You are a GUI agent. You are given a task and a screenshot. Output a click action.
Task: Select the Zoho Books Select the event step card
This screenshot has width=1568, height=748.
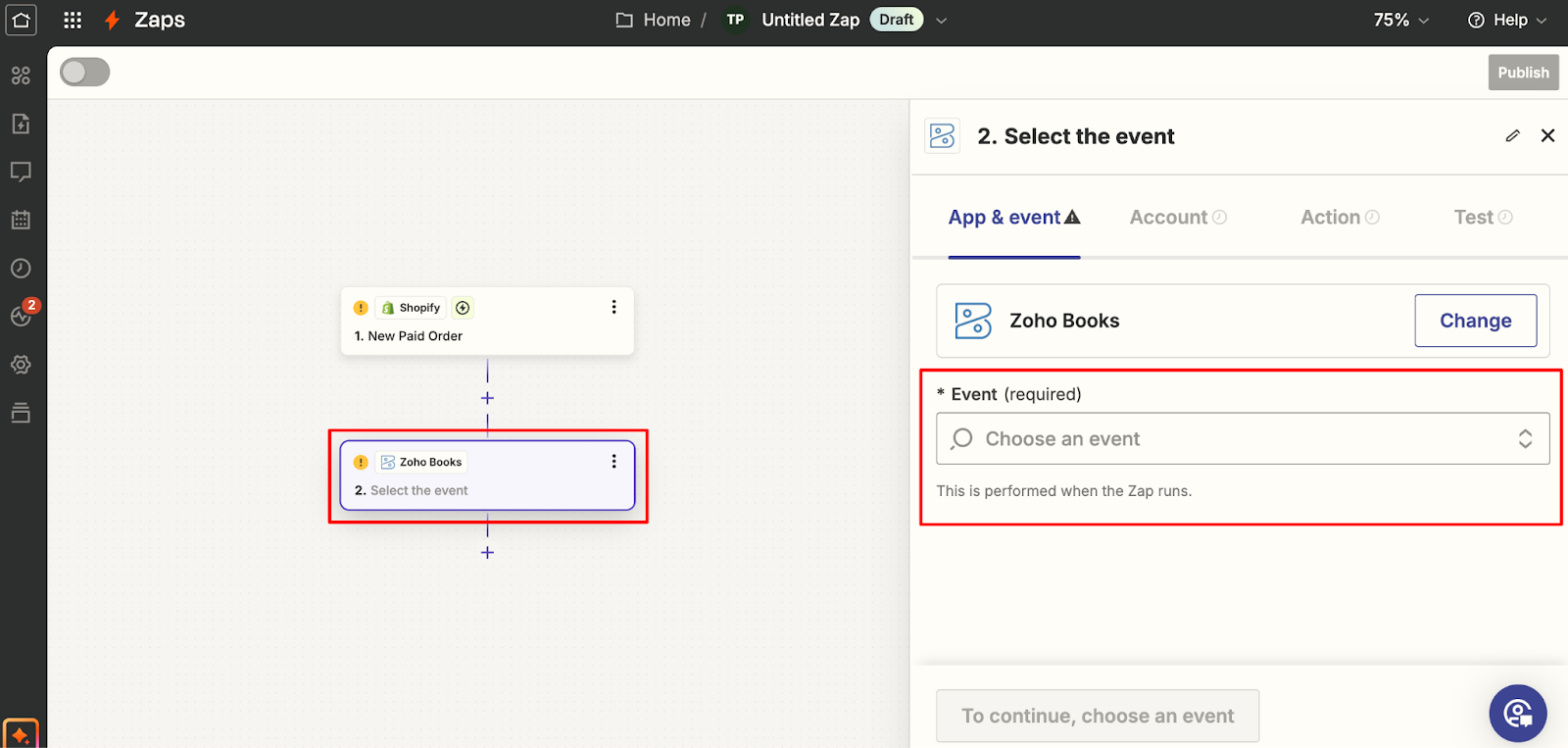tap(487, 475)
